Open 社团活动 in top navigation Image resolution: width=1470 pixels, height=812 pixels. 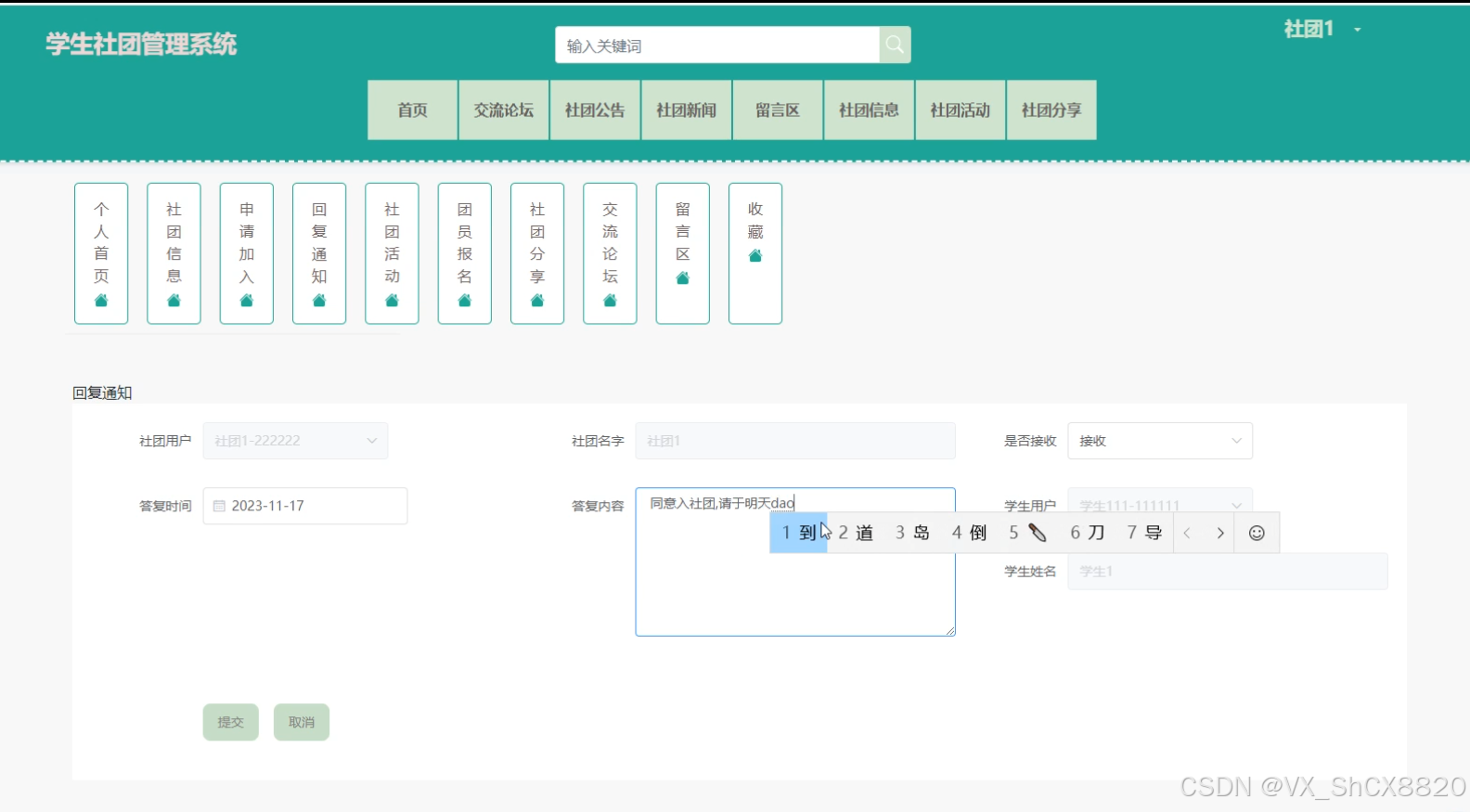pyautogui.click(x=961, y=110)
